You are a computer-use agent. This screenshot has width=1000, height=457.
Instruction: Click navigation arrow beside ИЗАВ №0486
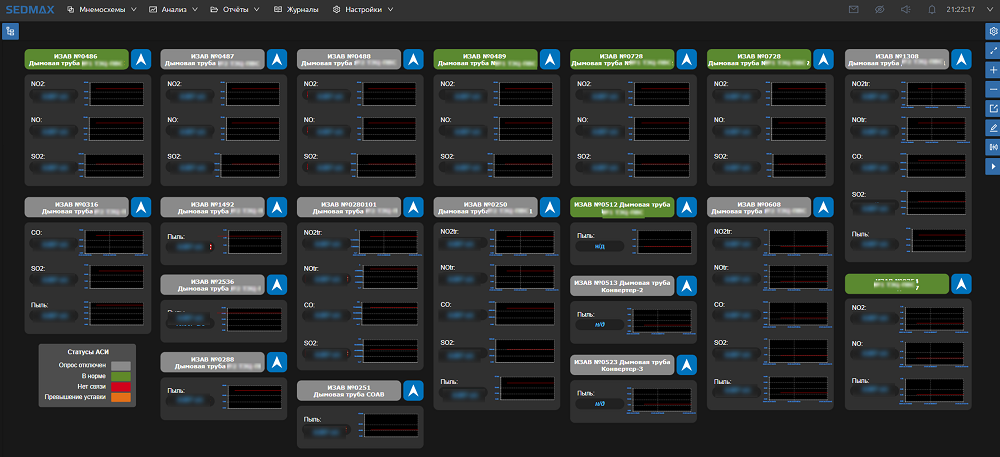click(x=141, y=60)
